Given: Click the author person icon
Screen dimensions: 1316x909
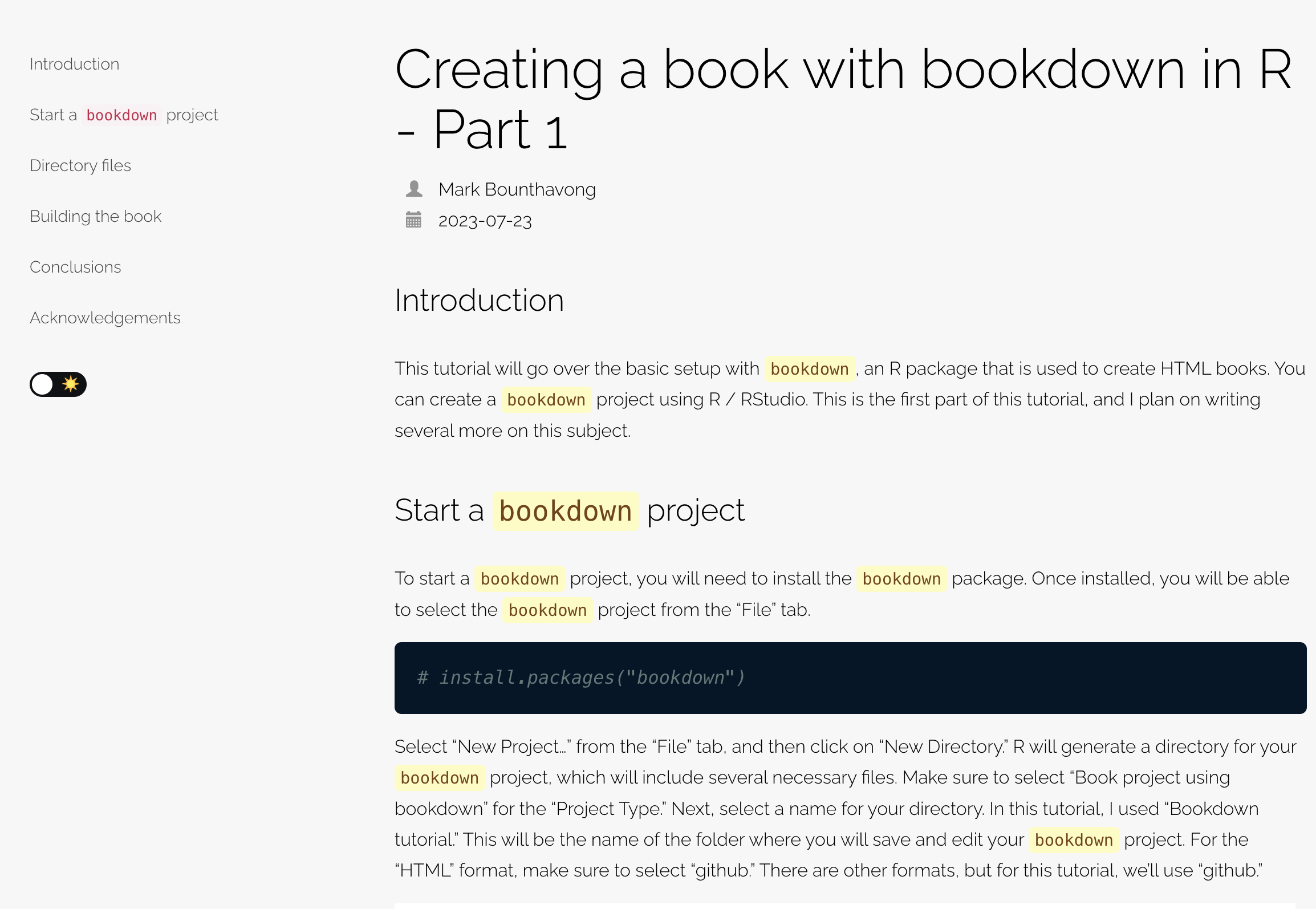Looking at the screenshot, I should [x=414, y=189].
